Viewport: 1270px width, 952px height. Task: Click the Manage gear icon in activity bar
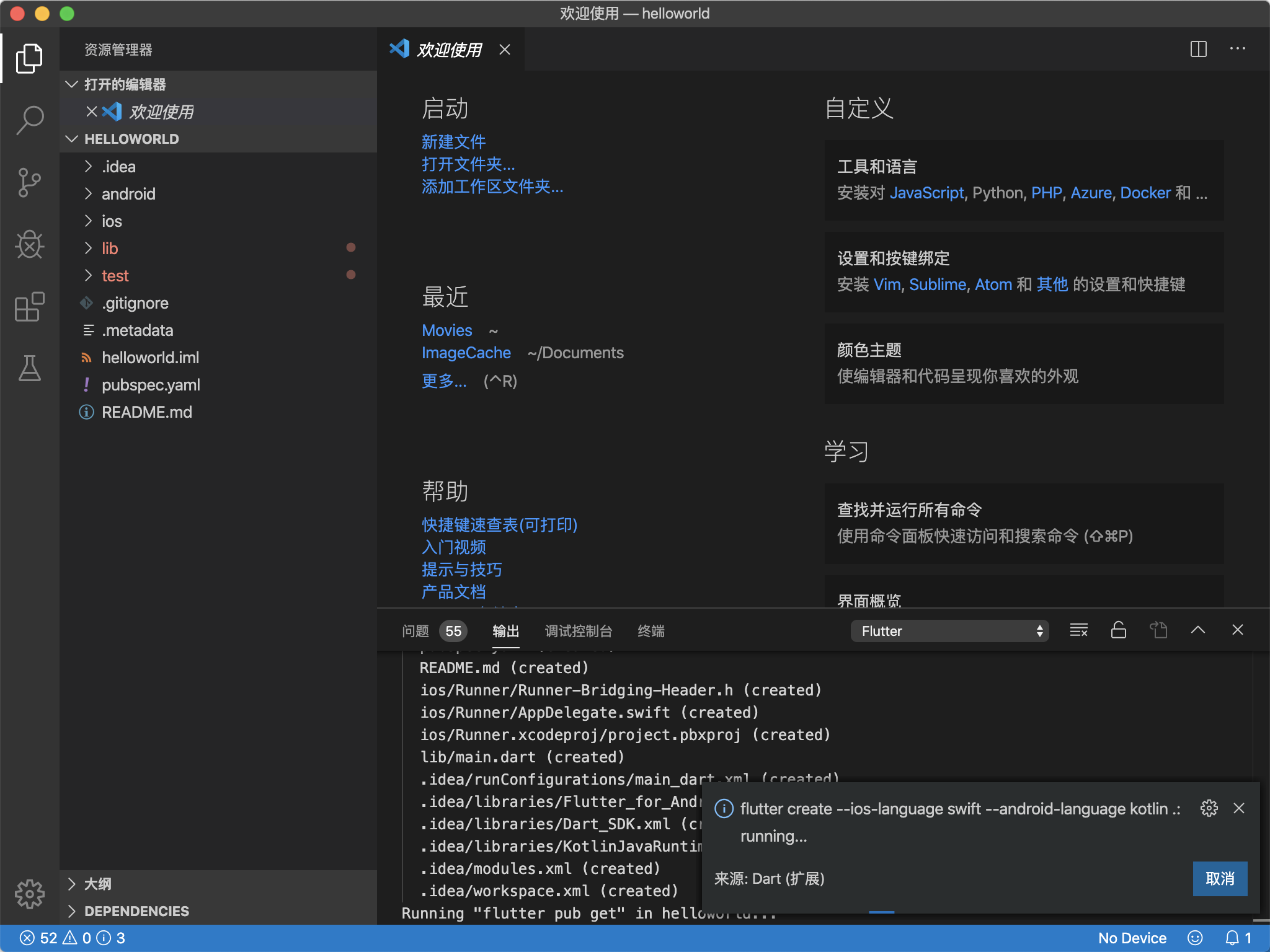coord(29,894)
